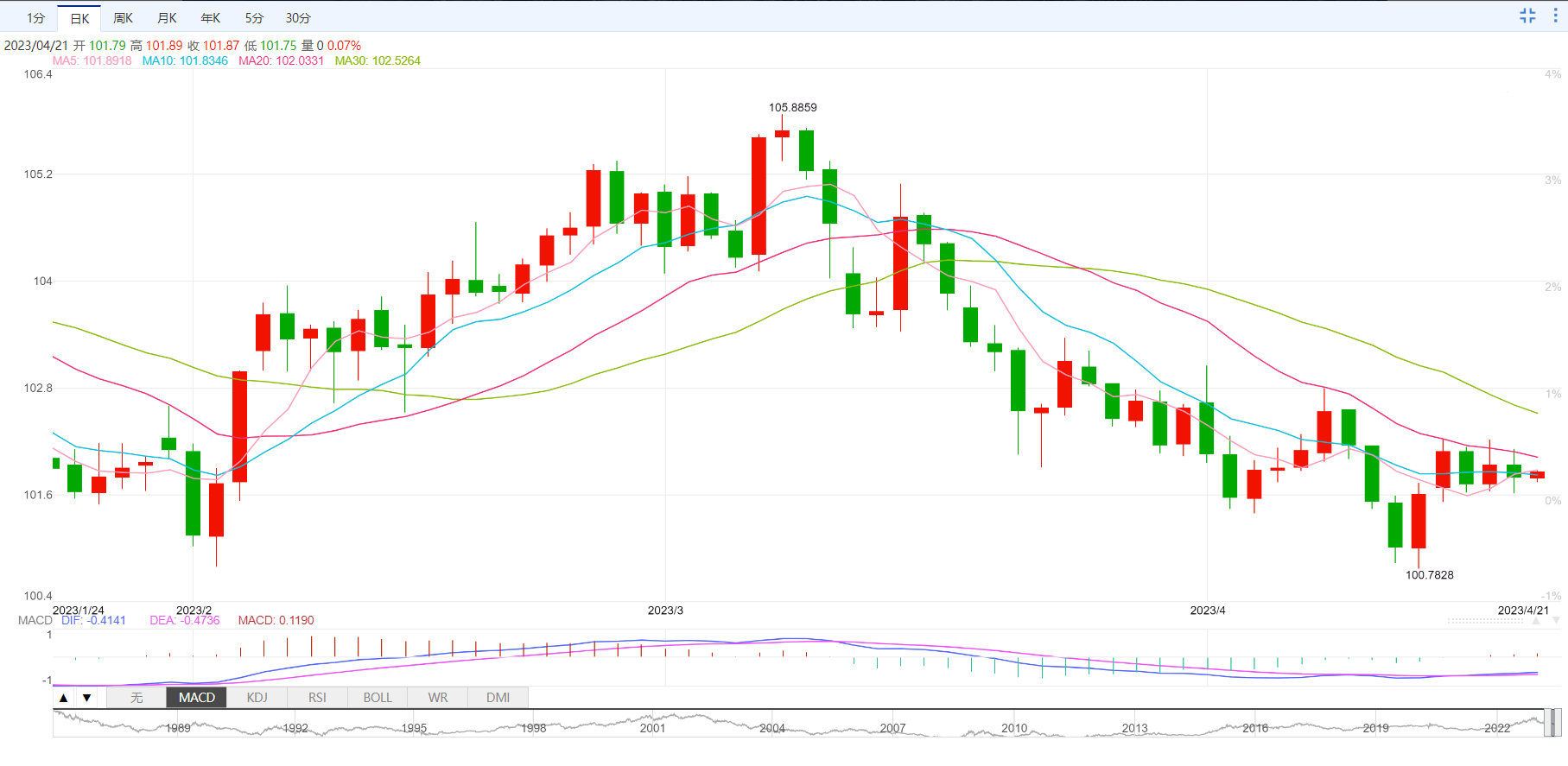Switch indicator to KDJ
1568x766 pixels.
(257, 698)
